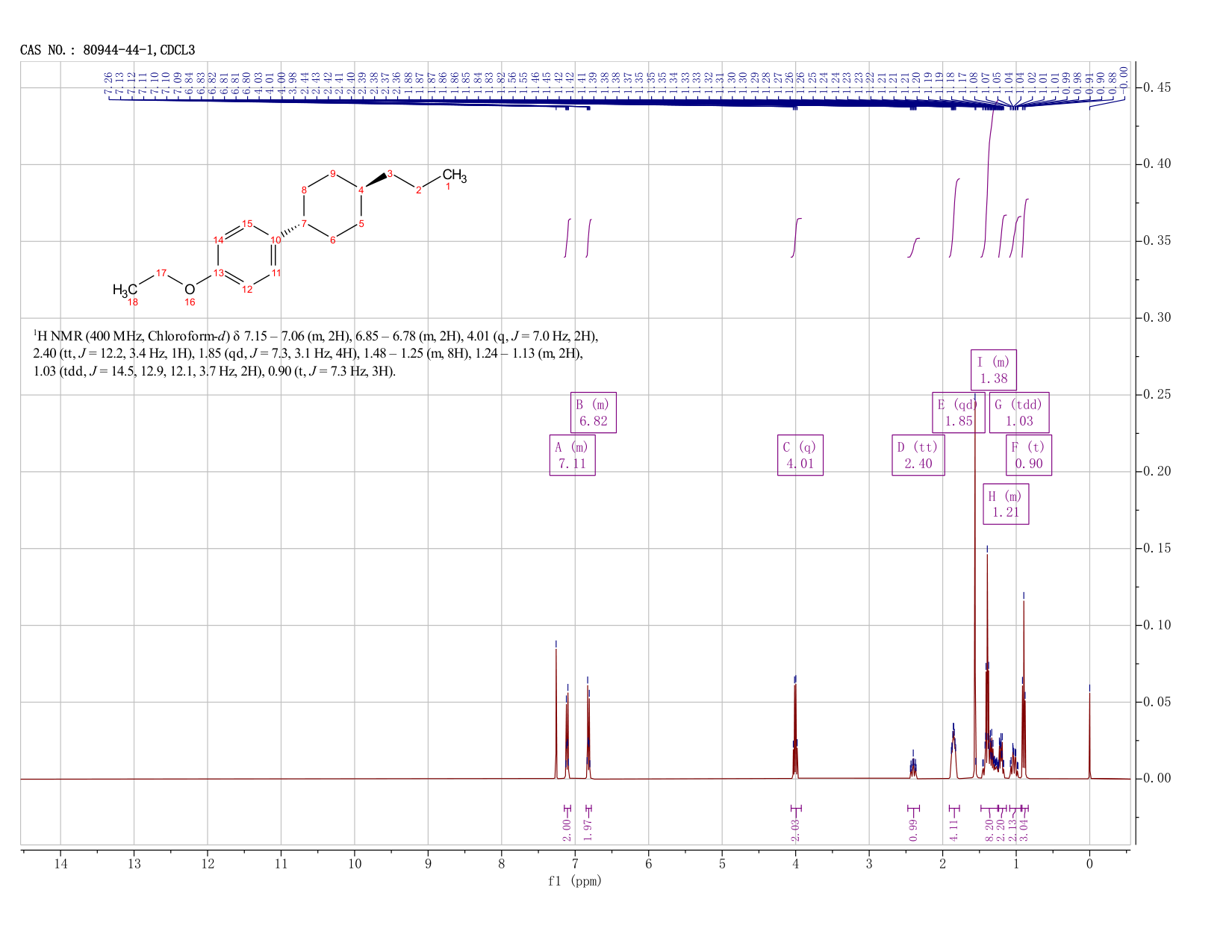Viewport: 1232px width, 952px height.
Task: Click the f1 (ppm) axis label
Action: click(x=575, y=881)
